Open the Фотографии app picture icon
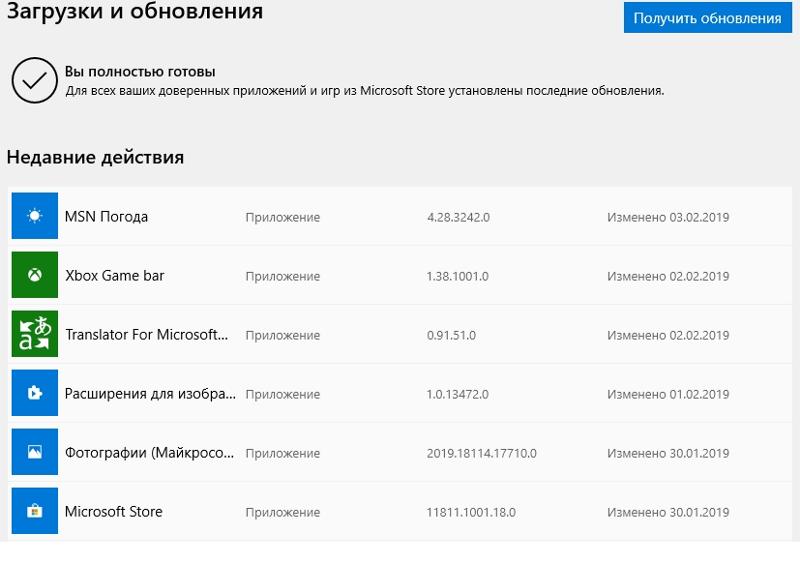This screenshot has width=800, height=580. (35, 452)
